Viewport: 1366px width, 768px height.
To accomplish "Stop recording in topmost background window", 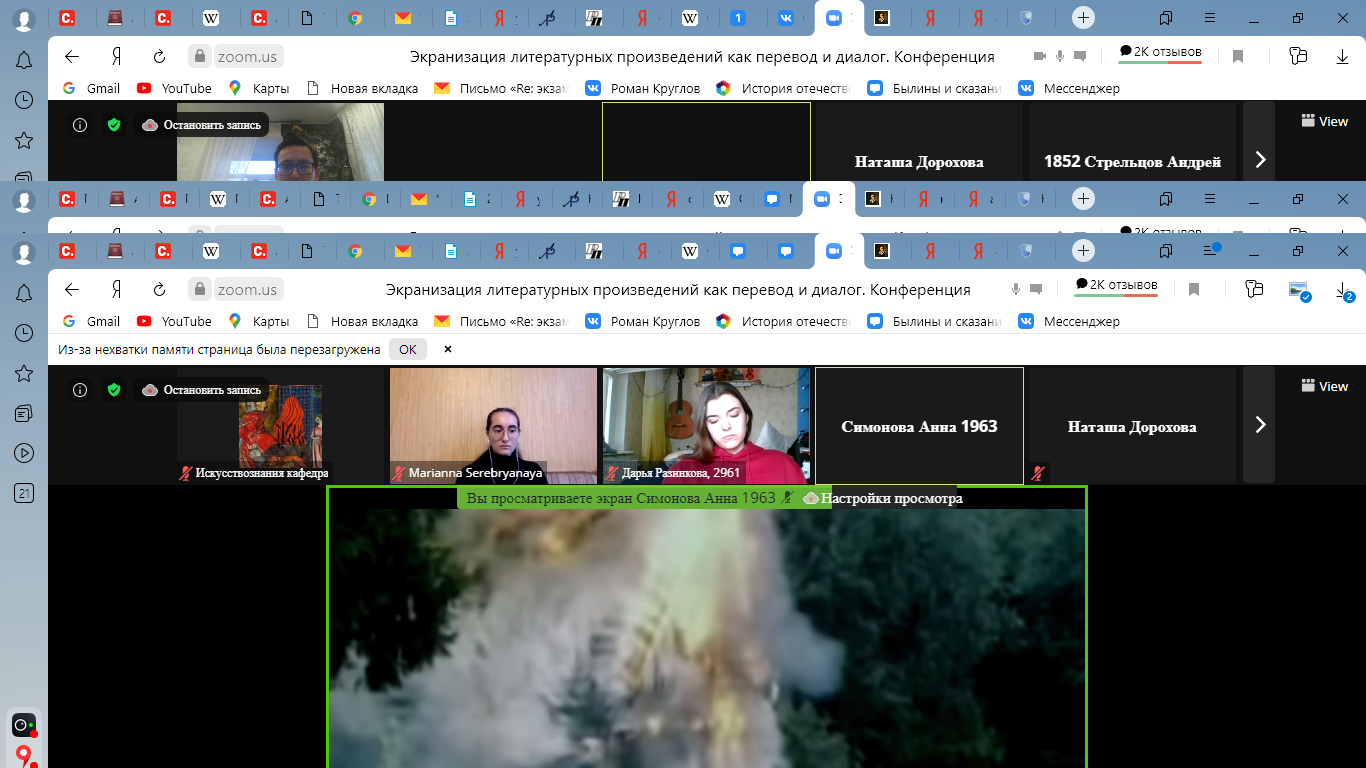I will click(x=203, y=125).
